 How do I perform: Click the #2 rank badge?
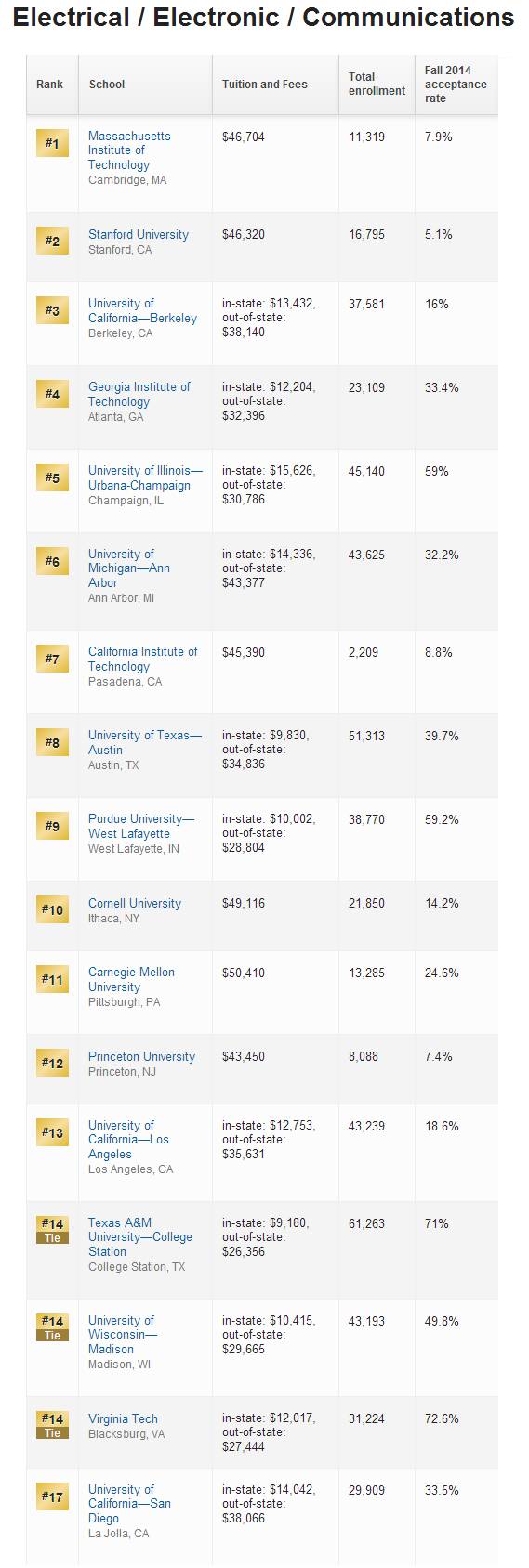[52, 242]
